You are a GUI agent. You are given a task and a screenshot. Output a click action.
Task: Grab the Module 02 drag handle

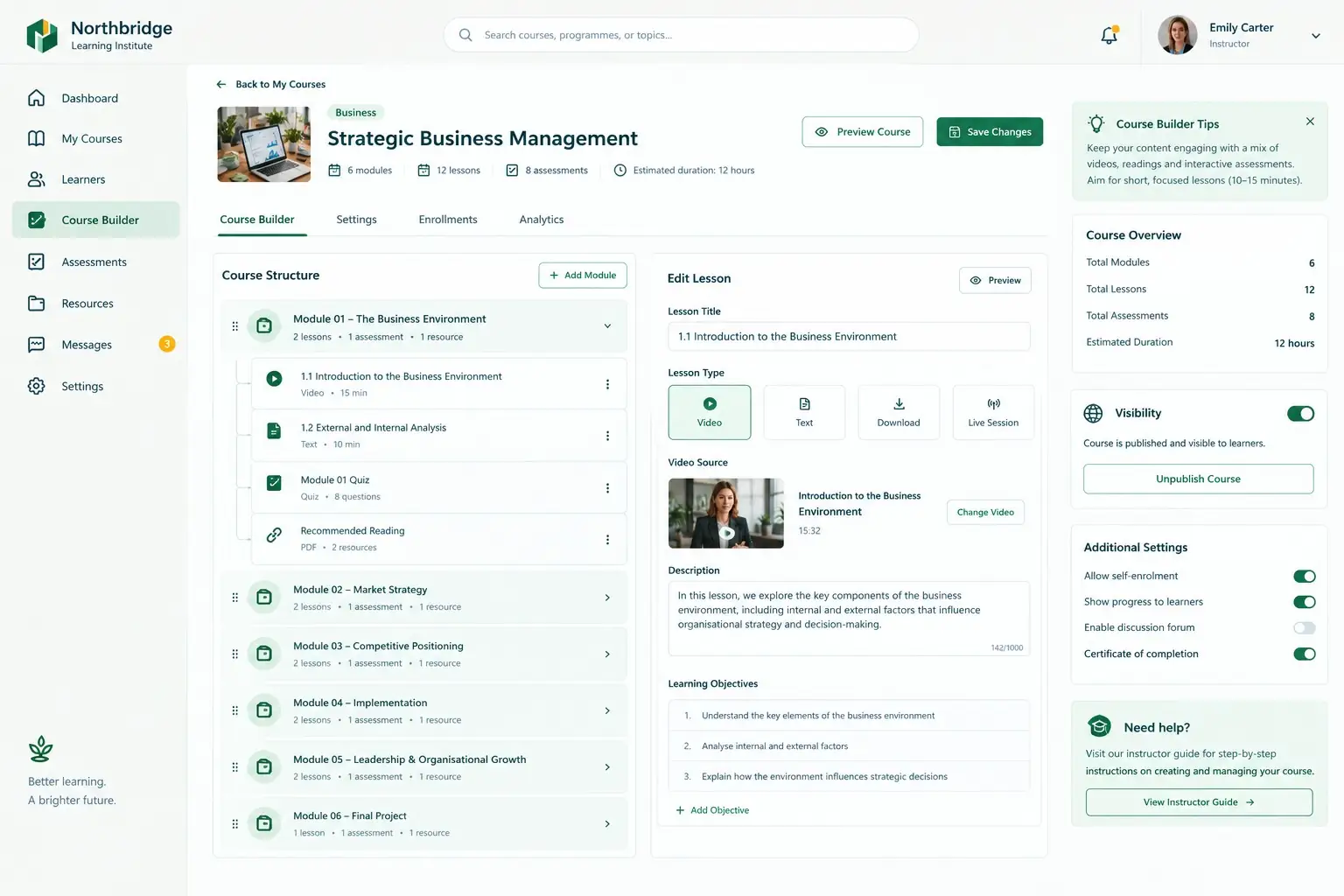coord(234,598)
